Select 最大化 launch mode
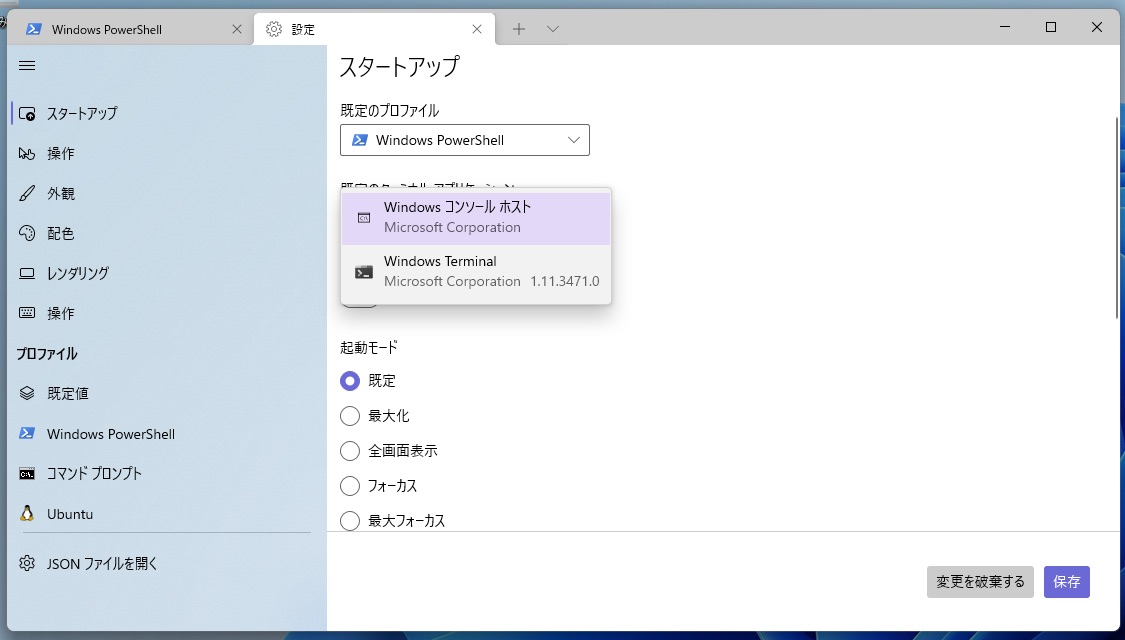Viewport: 1125px width, 640px height. point(375,416)
